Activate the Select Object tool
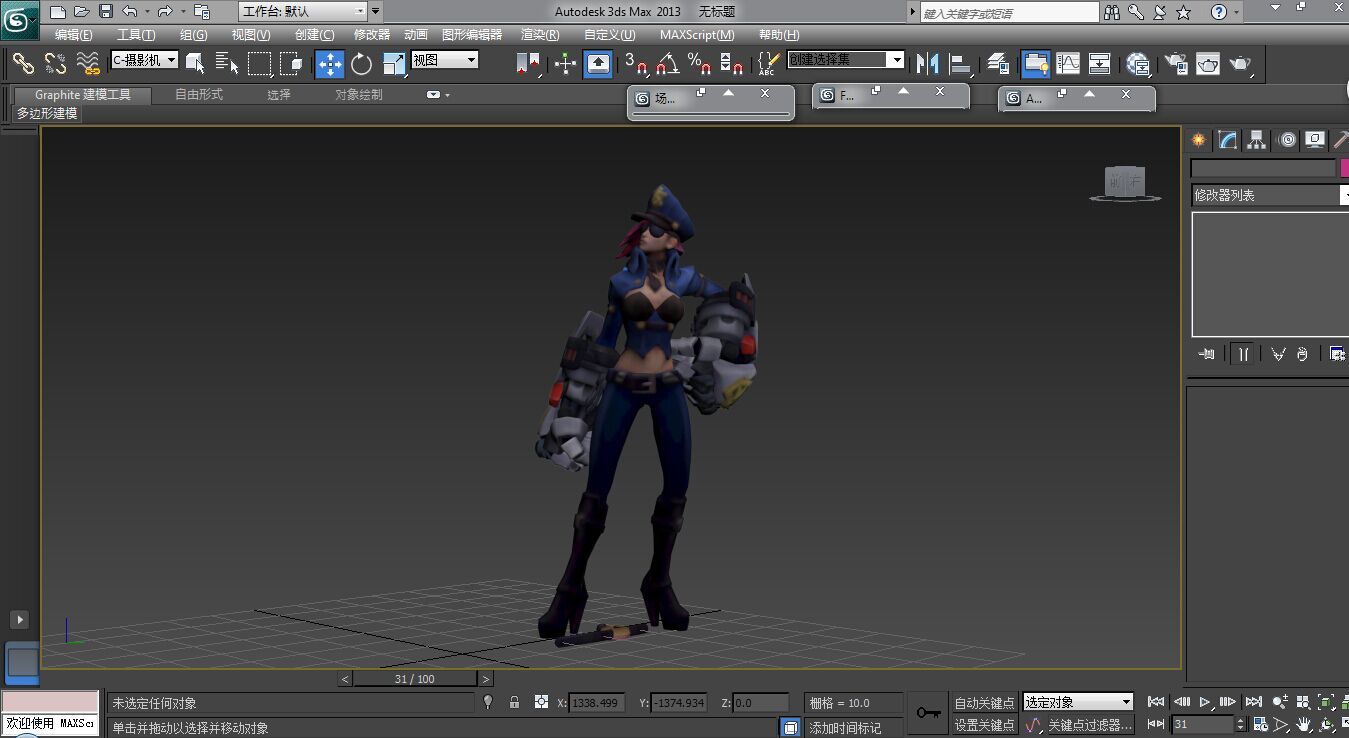Image resolution: width=1349 pixels, height=738 pixels. click(195, 64)
